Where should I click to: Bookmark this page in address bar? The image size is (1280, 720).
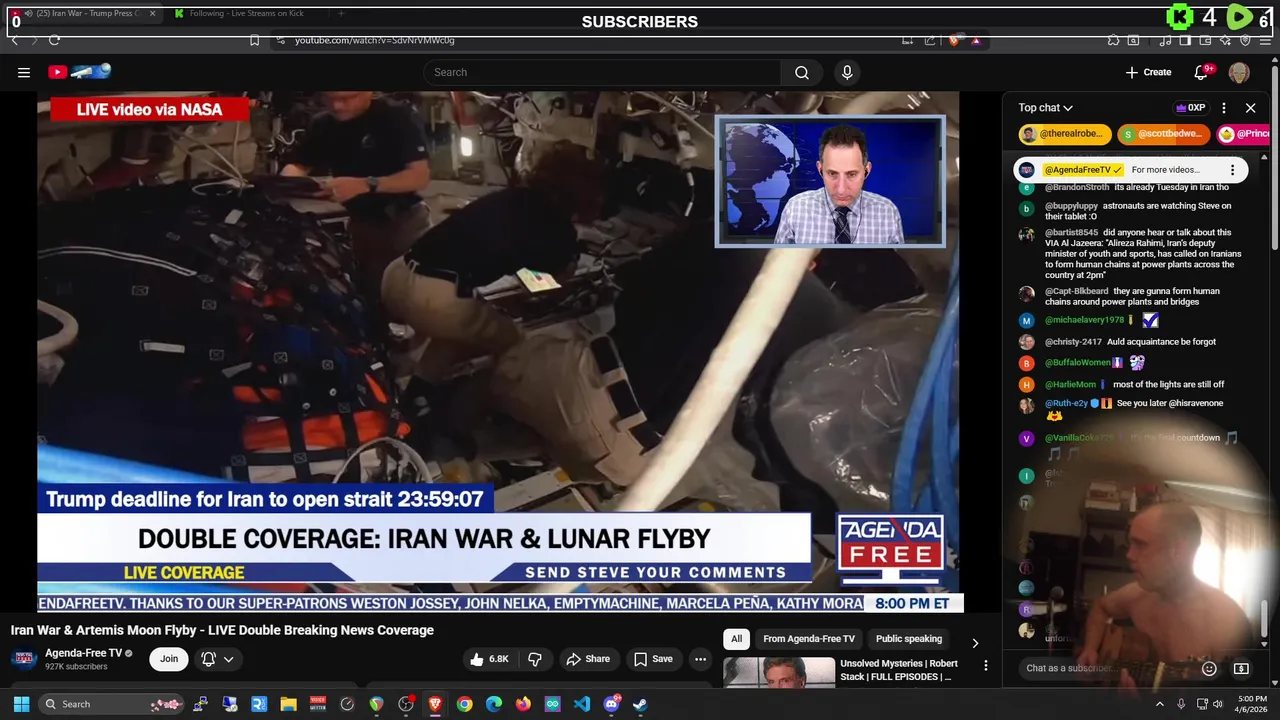coord(254,40)
